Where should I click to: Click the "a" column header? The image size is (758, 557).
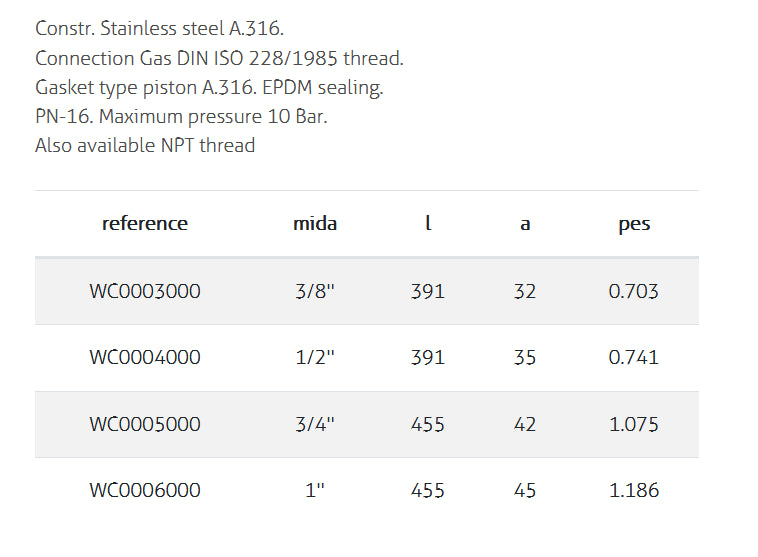pos(525,224)
